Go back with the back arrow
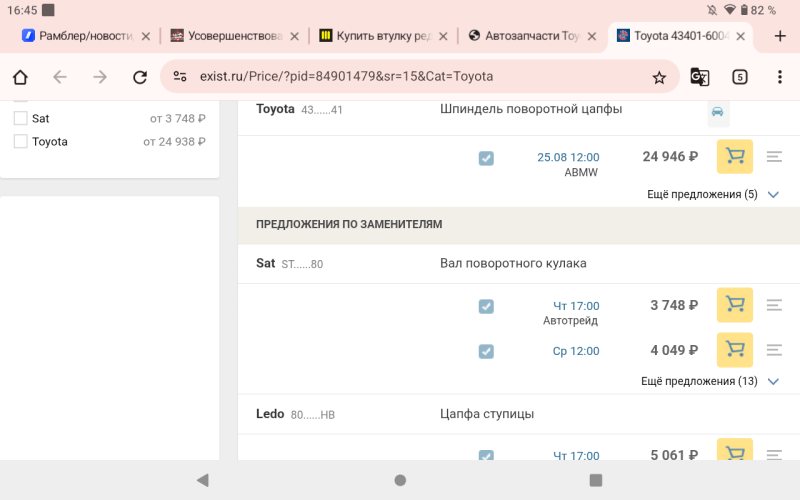This screenshot has width=800, height=500. (60, 77)
